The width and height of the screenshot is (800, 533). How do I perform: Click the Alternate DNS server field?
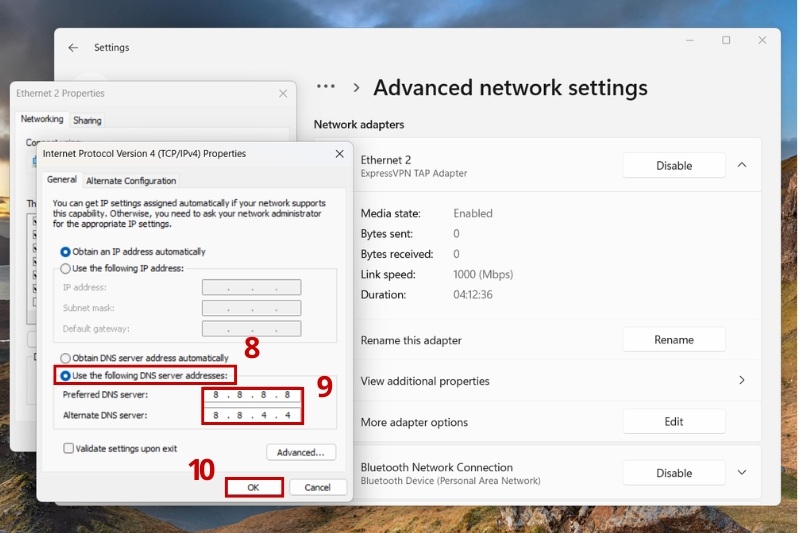(252, 415)
